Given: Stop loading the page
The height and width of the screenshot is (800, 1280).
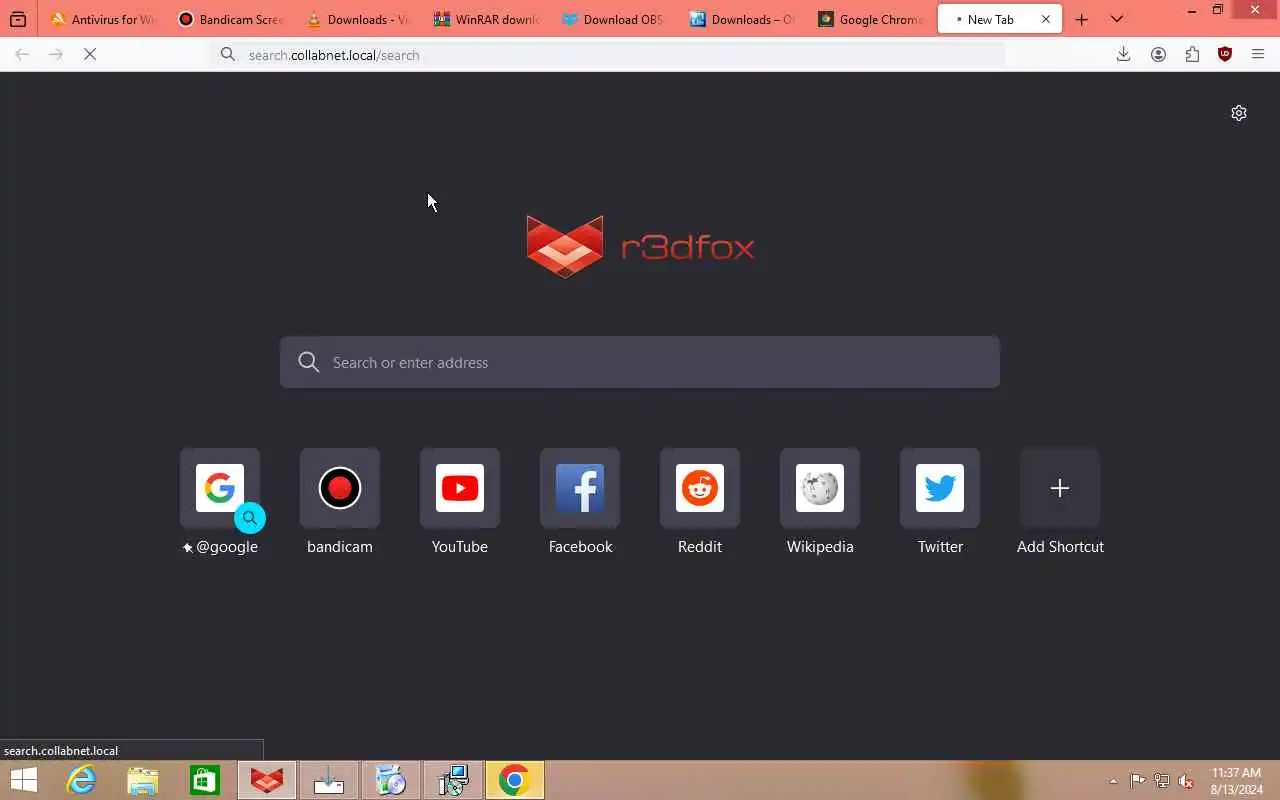Looking at the screenshot, I should (x=90, y=55).
